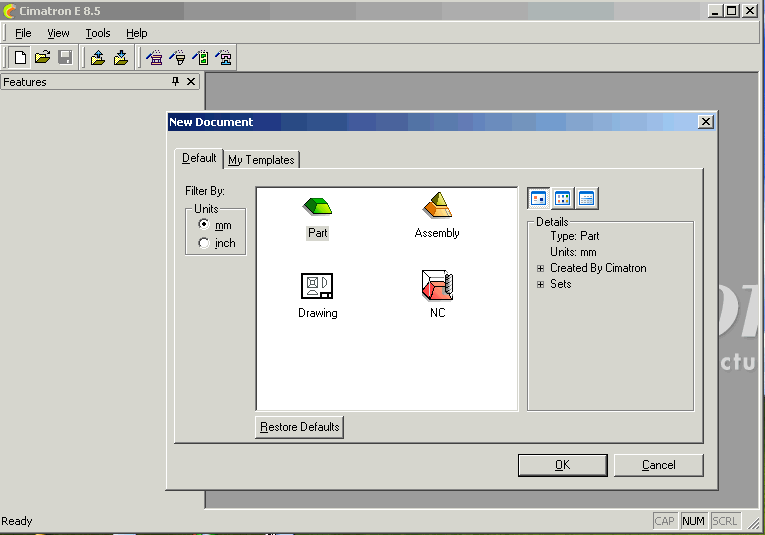Expand the Created By Cimatron node
Viewport: 765px width, 535px height.
pos(540,268)
